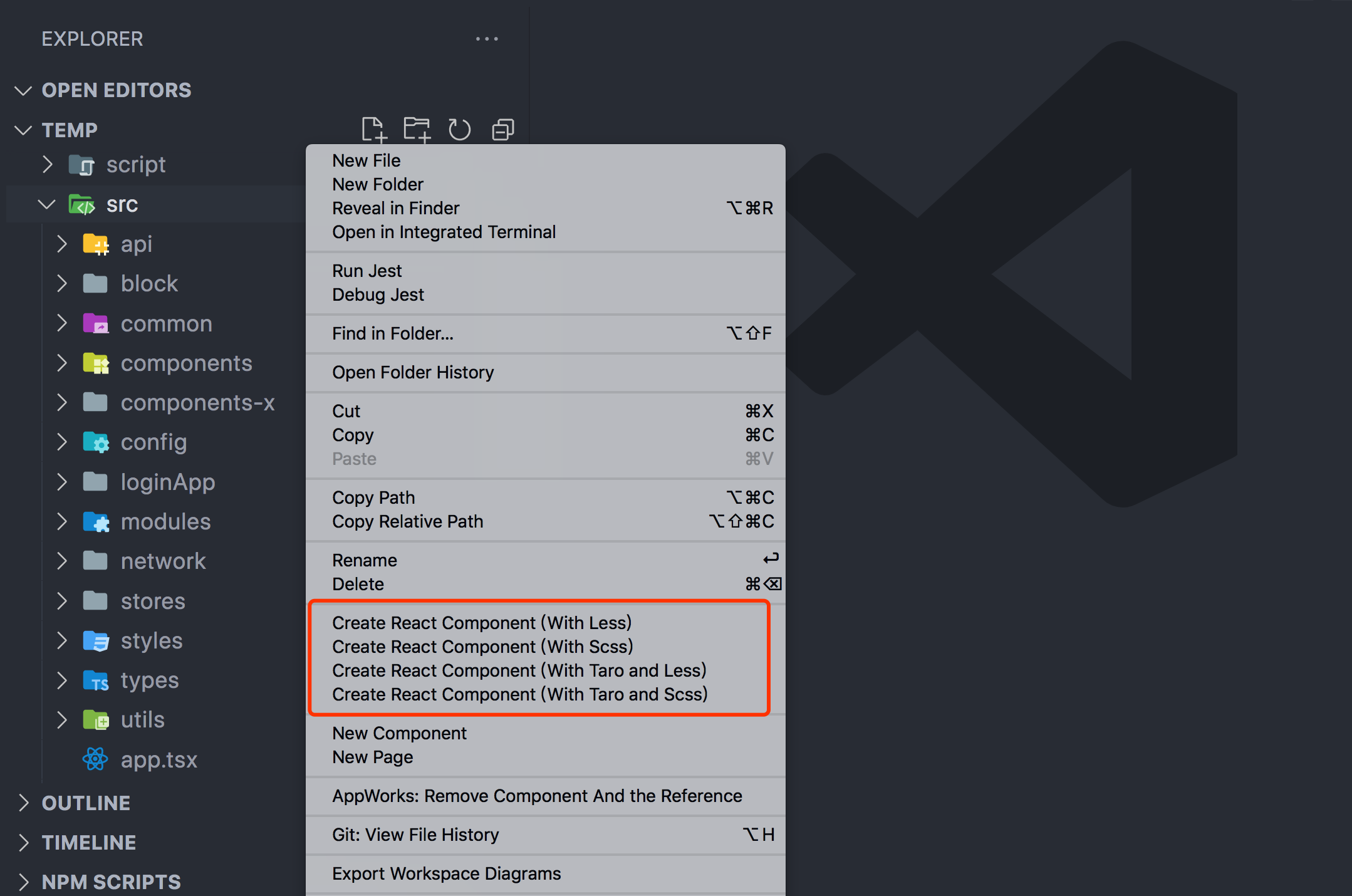
Task: Click the New Folder icon in Explorer
Action: 418,129
